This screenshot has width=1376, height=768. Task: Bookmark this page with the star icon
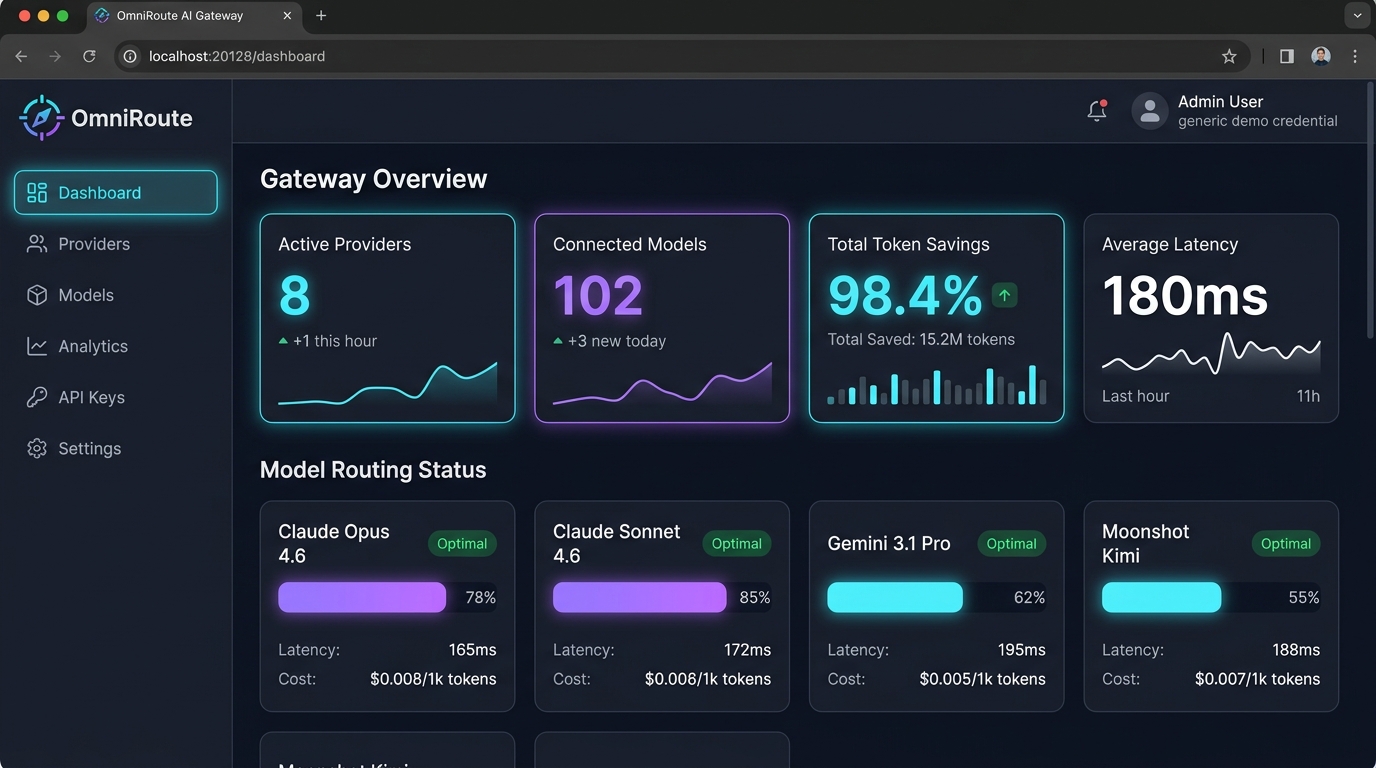point(1229,56)
